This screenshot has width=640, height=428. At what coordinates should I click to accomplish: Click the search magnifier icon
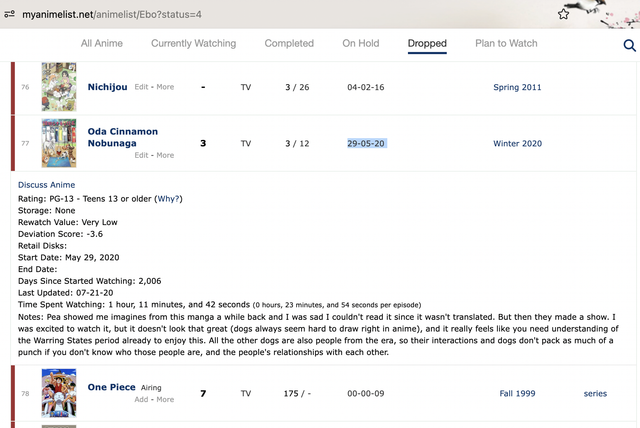(629, 46)
